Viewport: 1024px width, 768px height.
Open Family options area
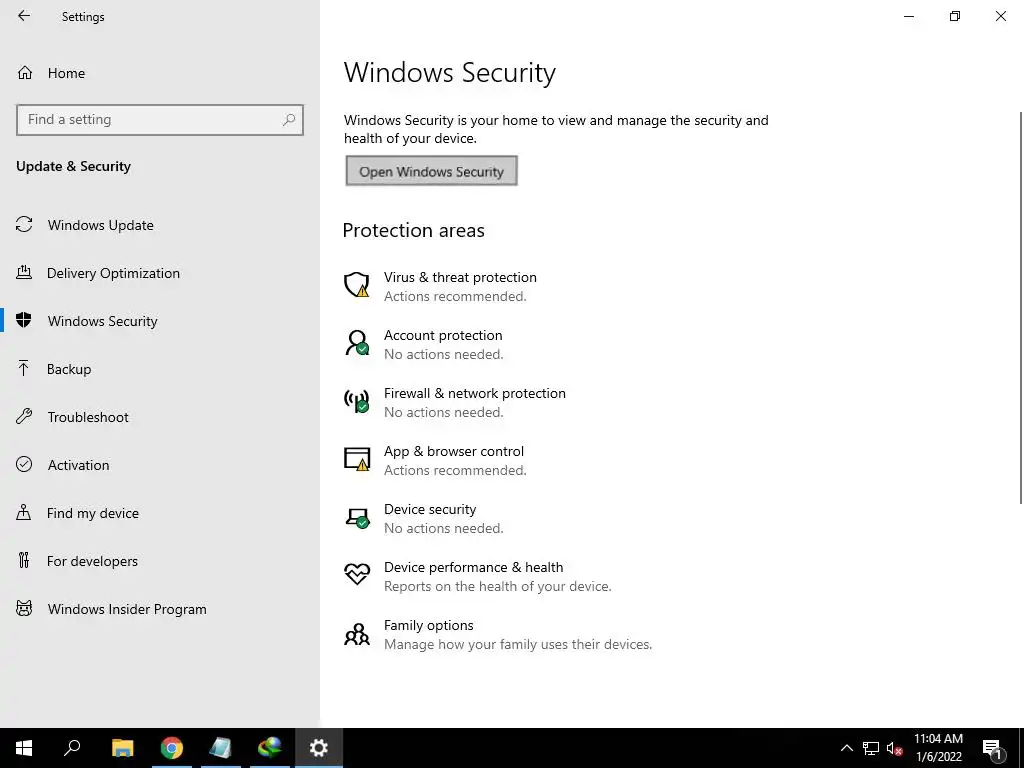[x=428, y=625]
